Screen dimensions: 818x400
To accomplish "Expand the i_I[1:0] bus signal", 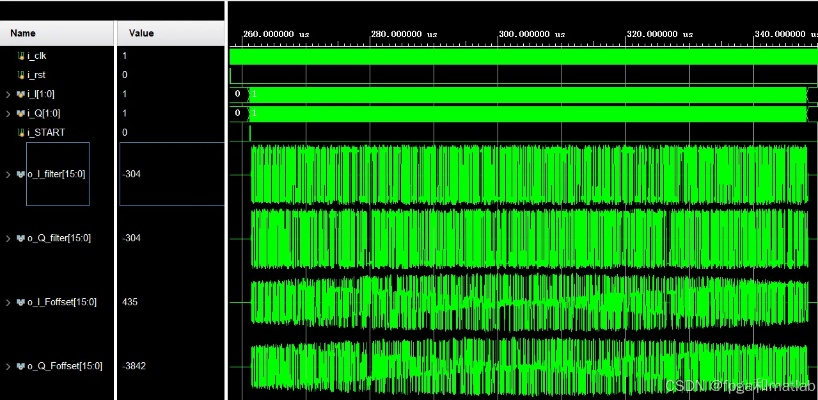I will tap(8, 94).
